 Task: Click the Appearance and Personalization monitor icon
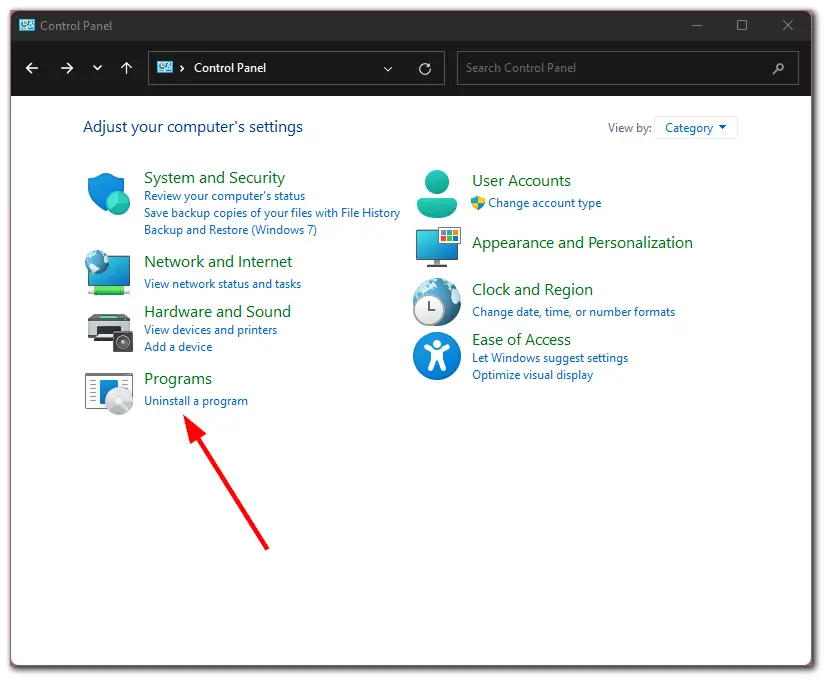point(438,247)
